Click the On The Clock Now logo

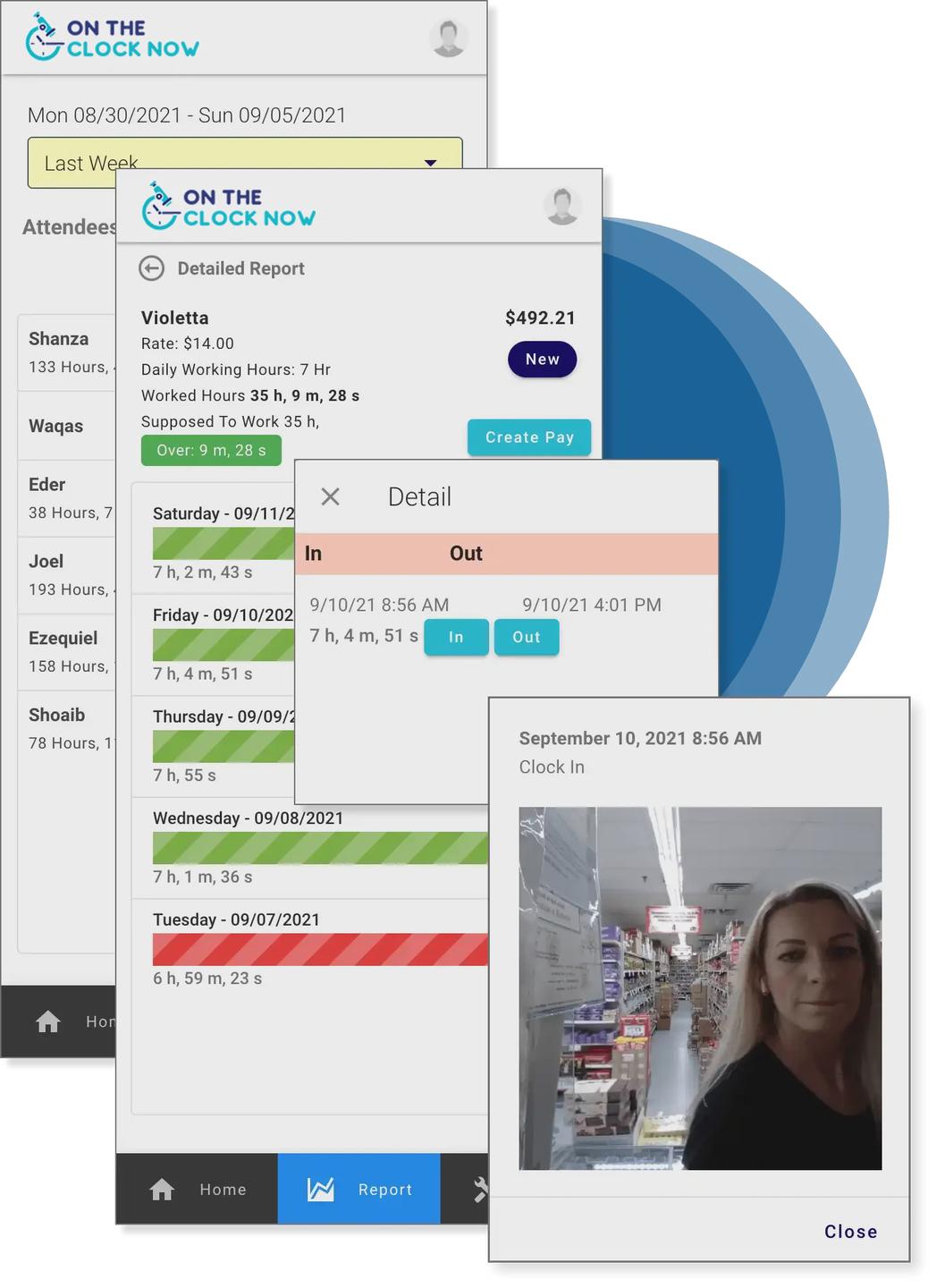click(229, 207)
